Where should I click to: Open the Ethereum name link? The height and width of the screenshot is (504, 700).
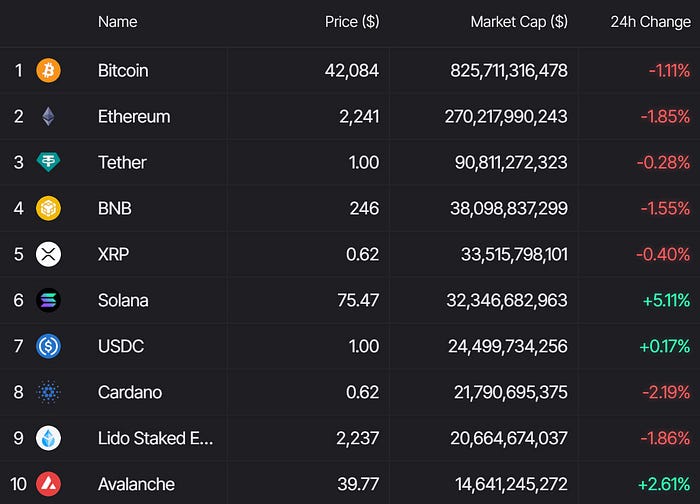[x=134, y=117]
